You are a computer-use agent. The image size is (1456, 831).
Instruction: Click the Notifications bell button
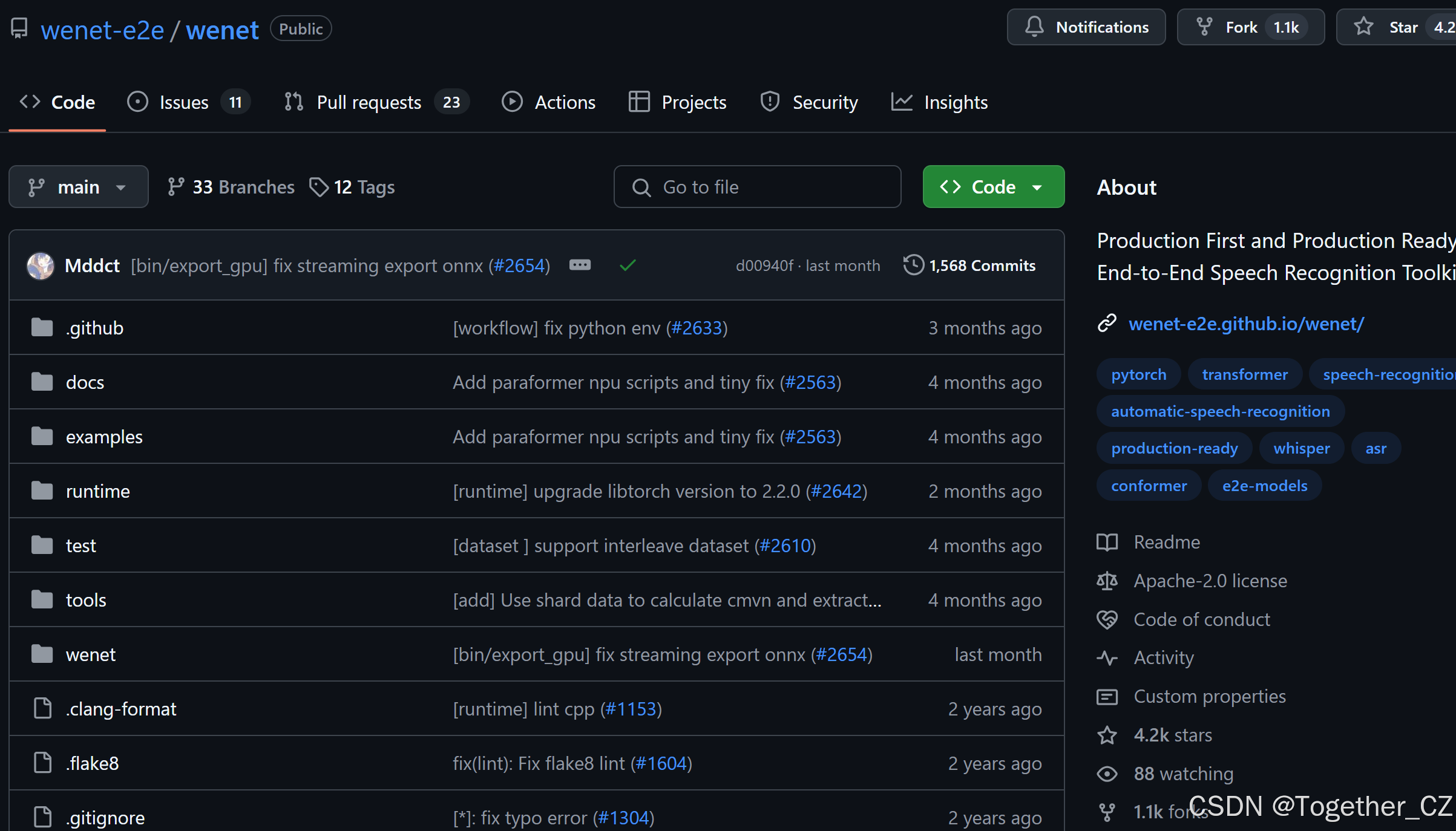1086,27
